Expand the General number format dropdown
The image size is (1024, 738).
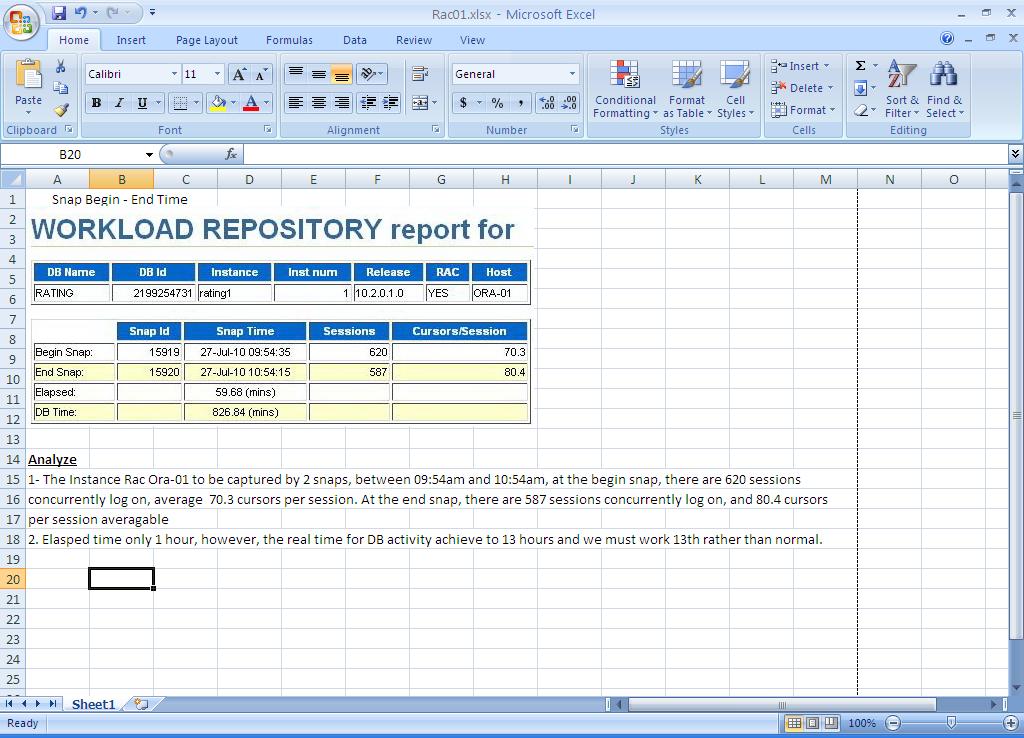[572, 74]
